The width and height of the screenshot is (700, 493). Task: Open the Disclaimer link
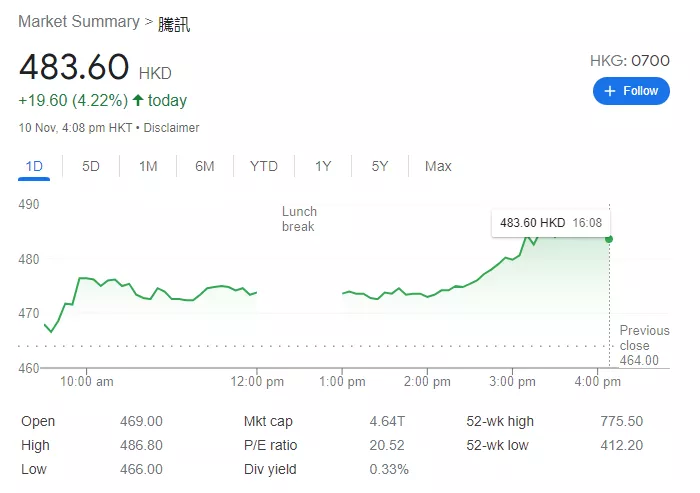click(171, 128)
